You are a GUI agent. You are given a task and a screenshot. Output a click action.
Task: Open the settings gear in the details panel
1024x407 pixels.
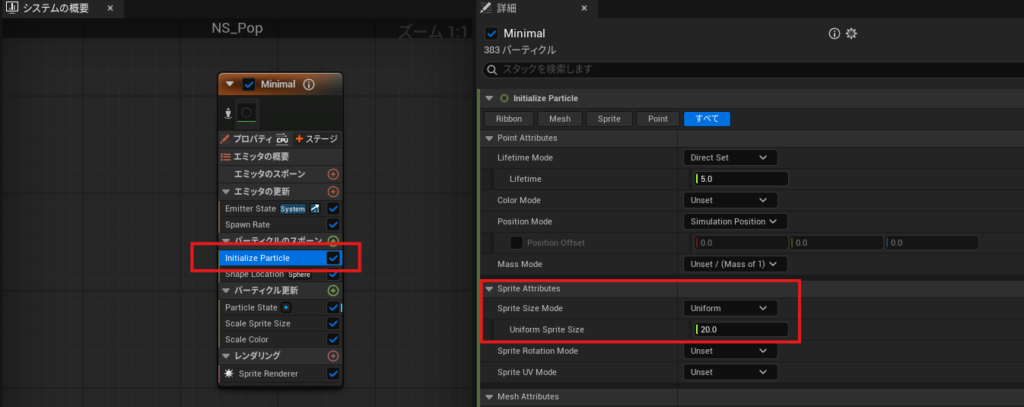851,33
